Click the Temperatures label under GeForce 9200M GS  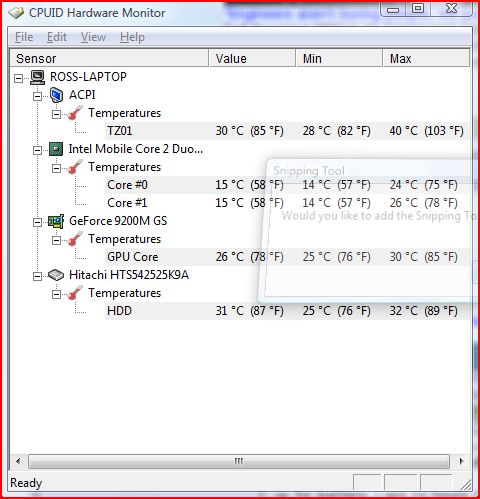(x=124, y=239)
